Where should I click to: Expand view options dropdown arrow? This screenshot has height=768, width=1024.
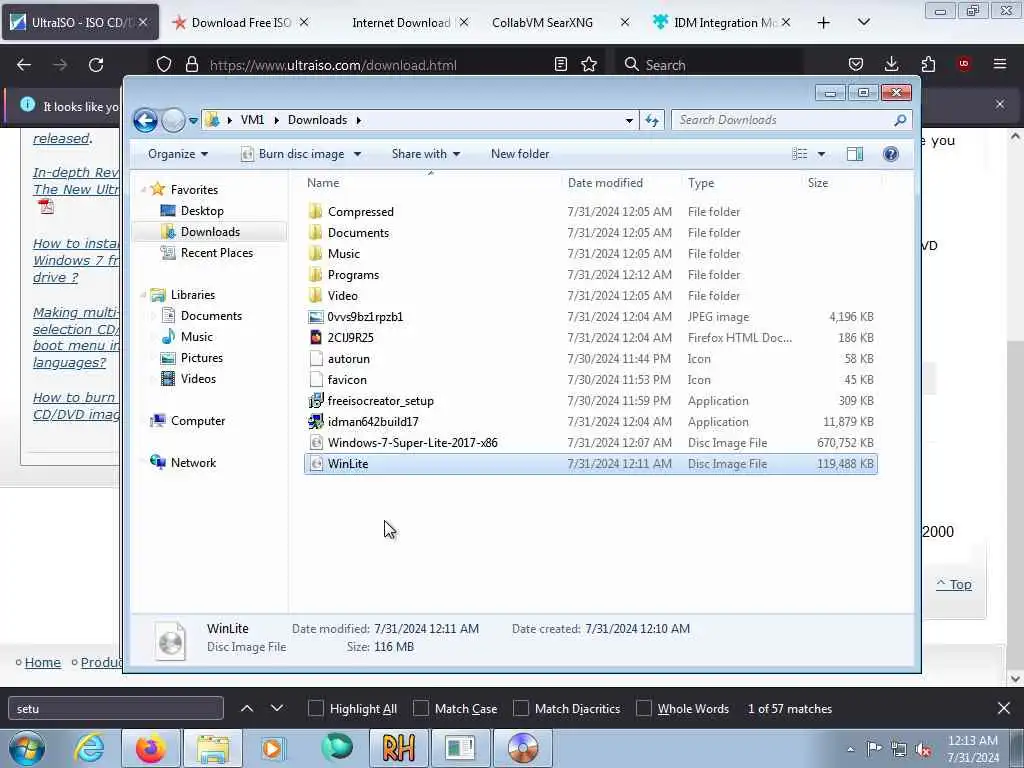822,154
